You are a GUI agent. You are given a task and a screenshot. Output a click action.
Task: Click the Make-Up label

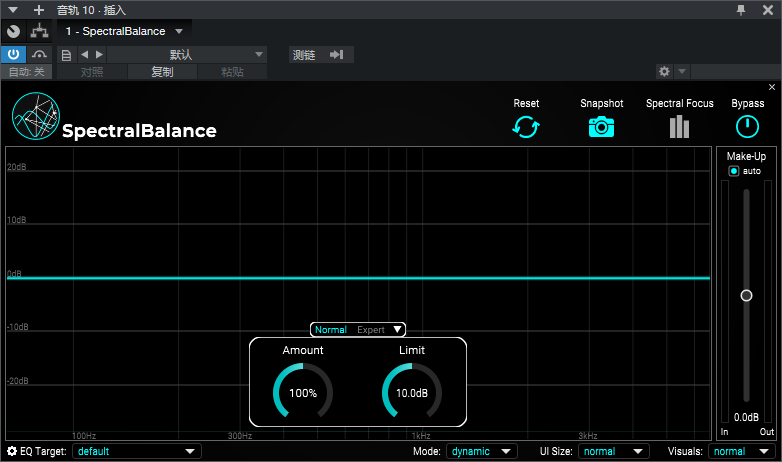[746, 156]
